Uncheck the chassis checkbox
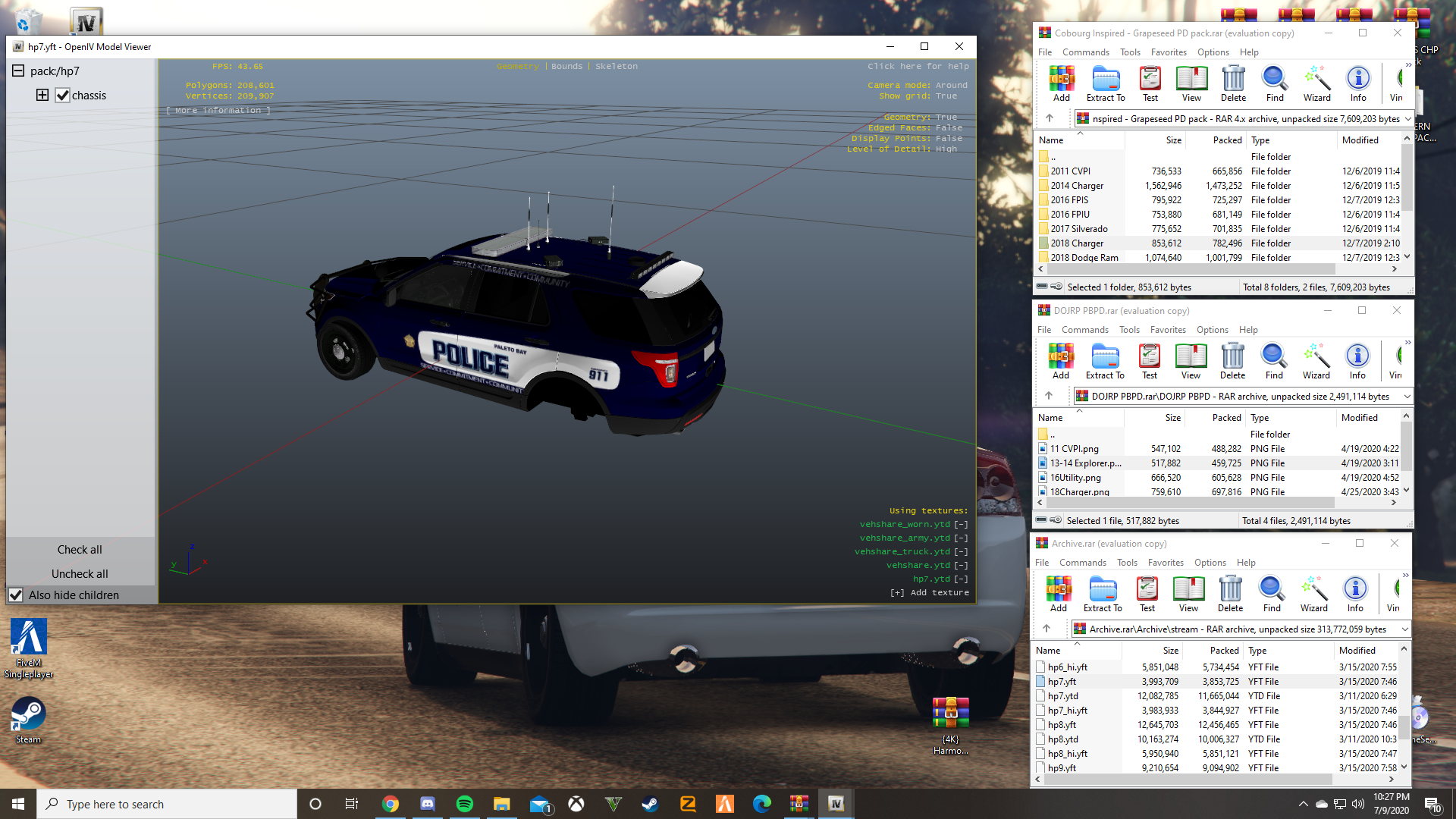This screenshot has width=1456, height=819. [63, 96]
